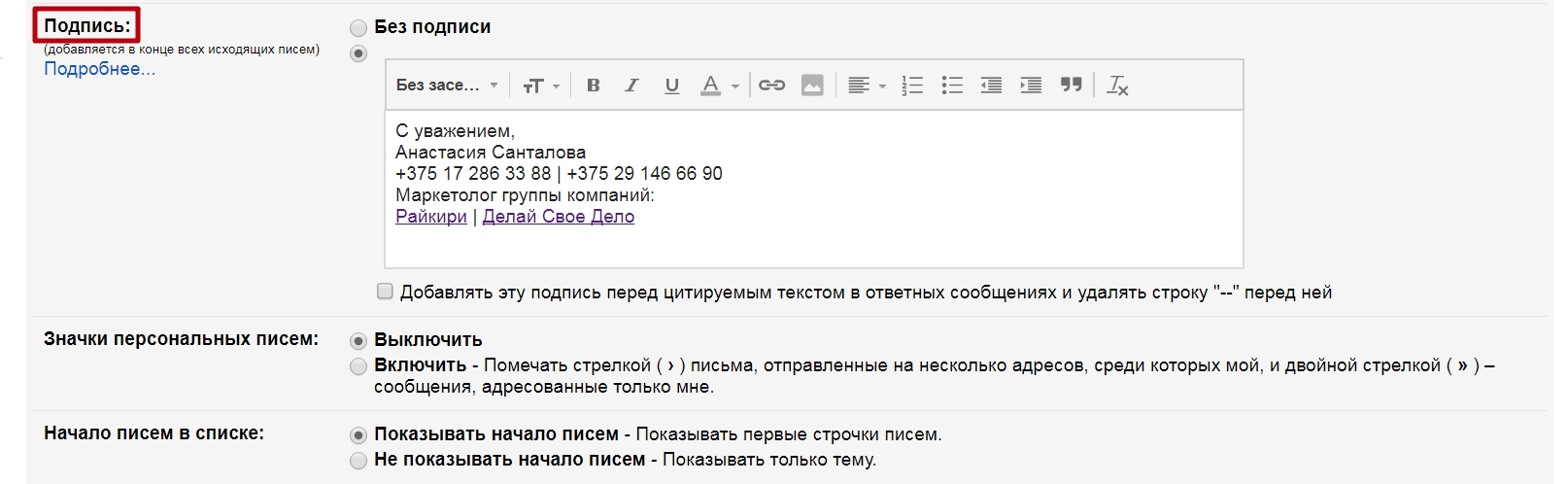Toggle bold formatting in signature editor
1568x484 pixels.
coord(593,86)
